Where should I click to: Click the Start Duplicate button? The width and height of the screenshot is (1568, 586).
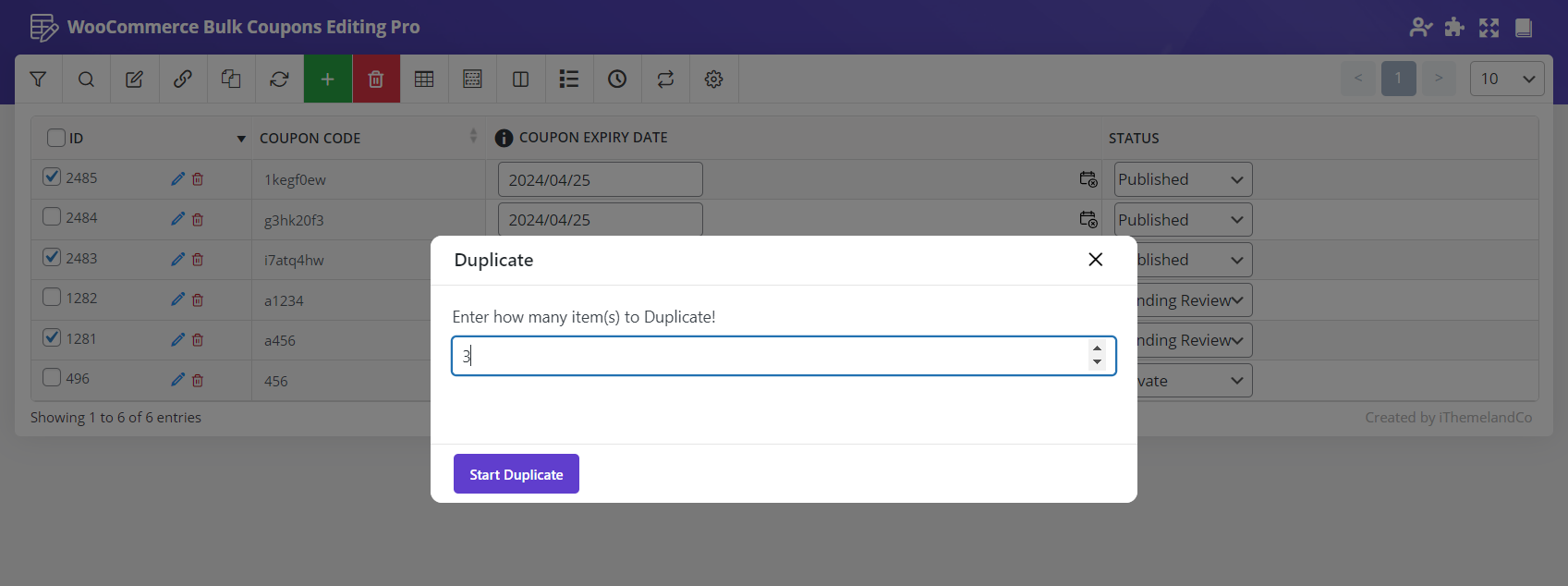tap(516, 474)
